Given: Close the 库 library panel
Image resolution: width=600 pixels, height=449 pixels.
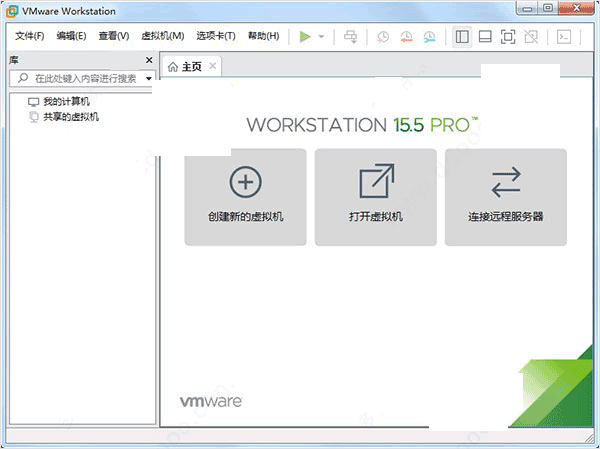Looking at the screenshot, I should pyautogui.click(x=149, y=60).
